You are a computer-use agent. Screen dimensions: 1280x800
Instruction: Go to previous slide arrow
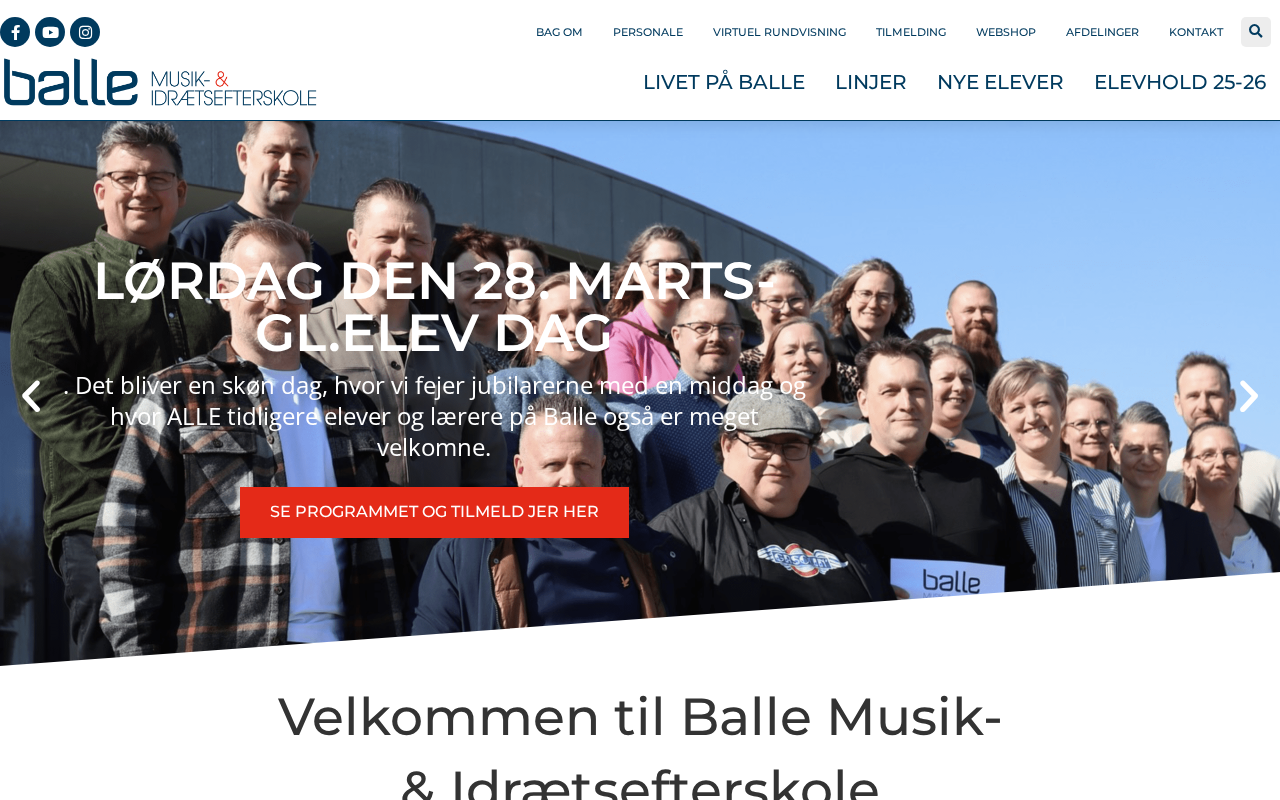(x=31, y=396)
